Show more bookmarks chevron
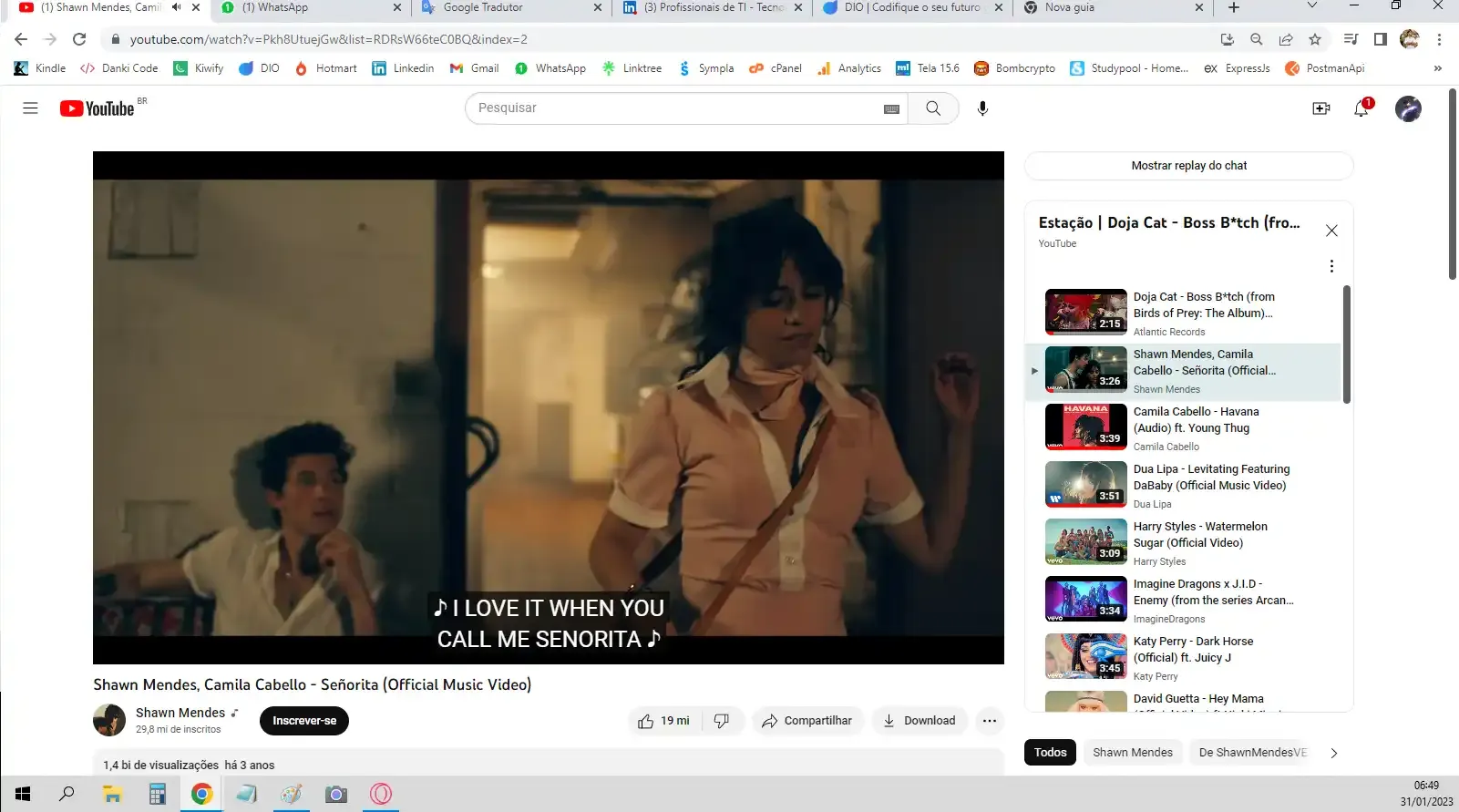The width and height of the screenshot is (1459, 812). pyautogui.click(x=1438, y=68)
